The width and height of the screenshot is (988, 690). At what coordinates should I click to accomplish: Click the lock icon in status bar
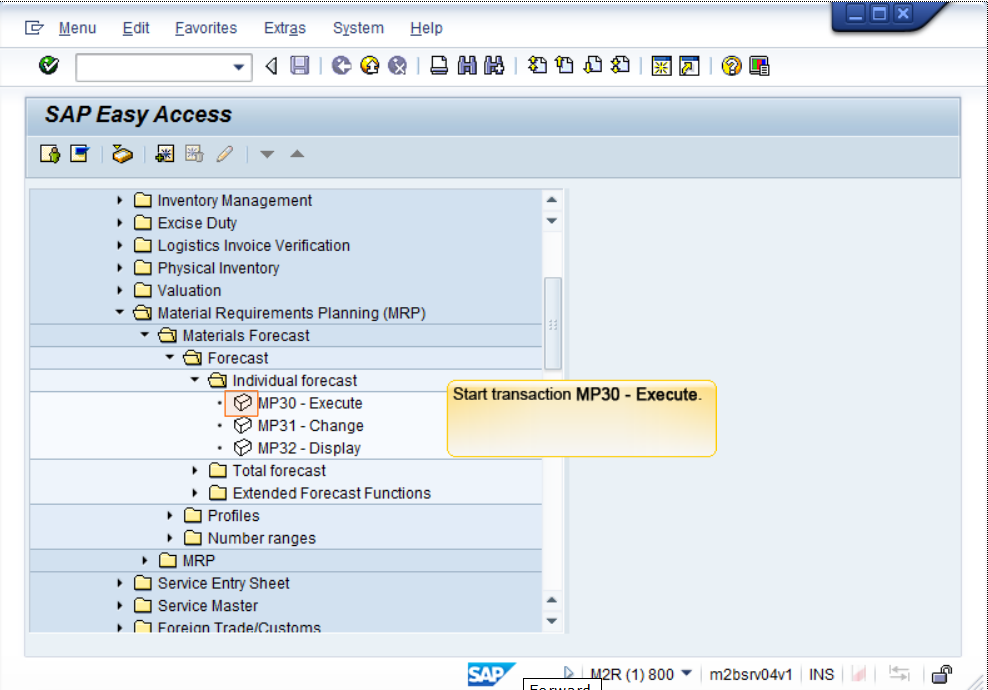[941, 674]
